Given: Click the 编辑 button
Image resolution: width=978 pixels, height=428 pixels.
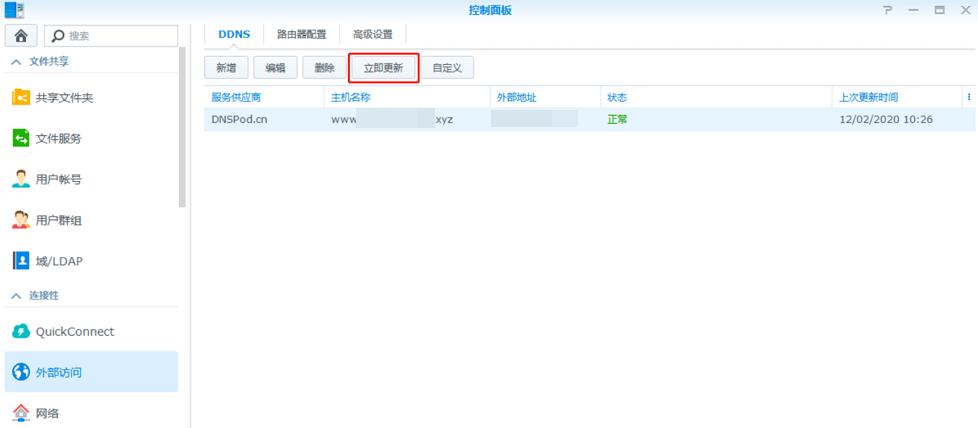Looking at the screenshot, I should click(x=275, y=68).
